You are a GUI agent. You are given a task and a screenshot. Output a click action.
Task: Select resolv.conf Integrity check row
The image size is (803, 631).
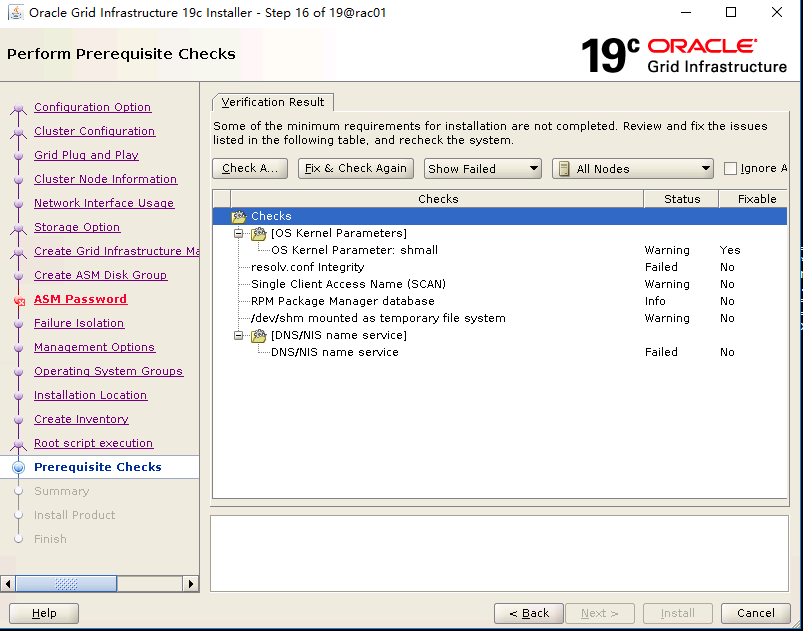point(500,267)
